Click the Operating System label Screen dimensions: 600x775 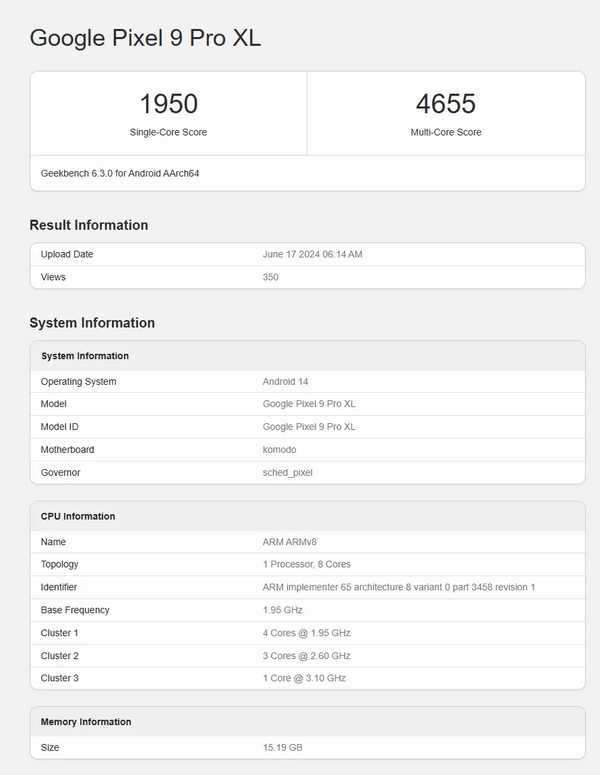point(79,382)
